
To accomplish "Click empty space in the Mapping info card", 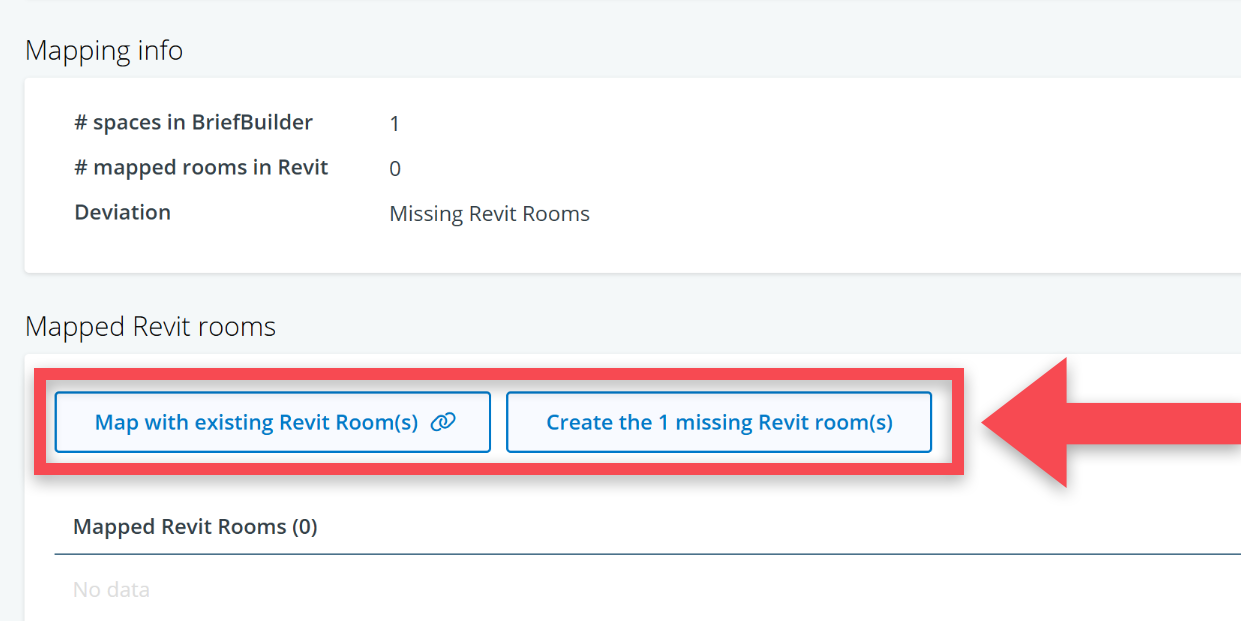I will pyautogui.click(x=850, y=170).
